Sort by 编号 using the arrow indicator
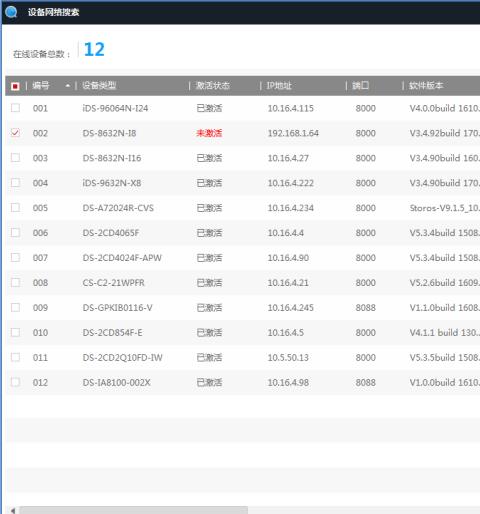This screenshot has width=480, height=514. [68, 86]
